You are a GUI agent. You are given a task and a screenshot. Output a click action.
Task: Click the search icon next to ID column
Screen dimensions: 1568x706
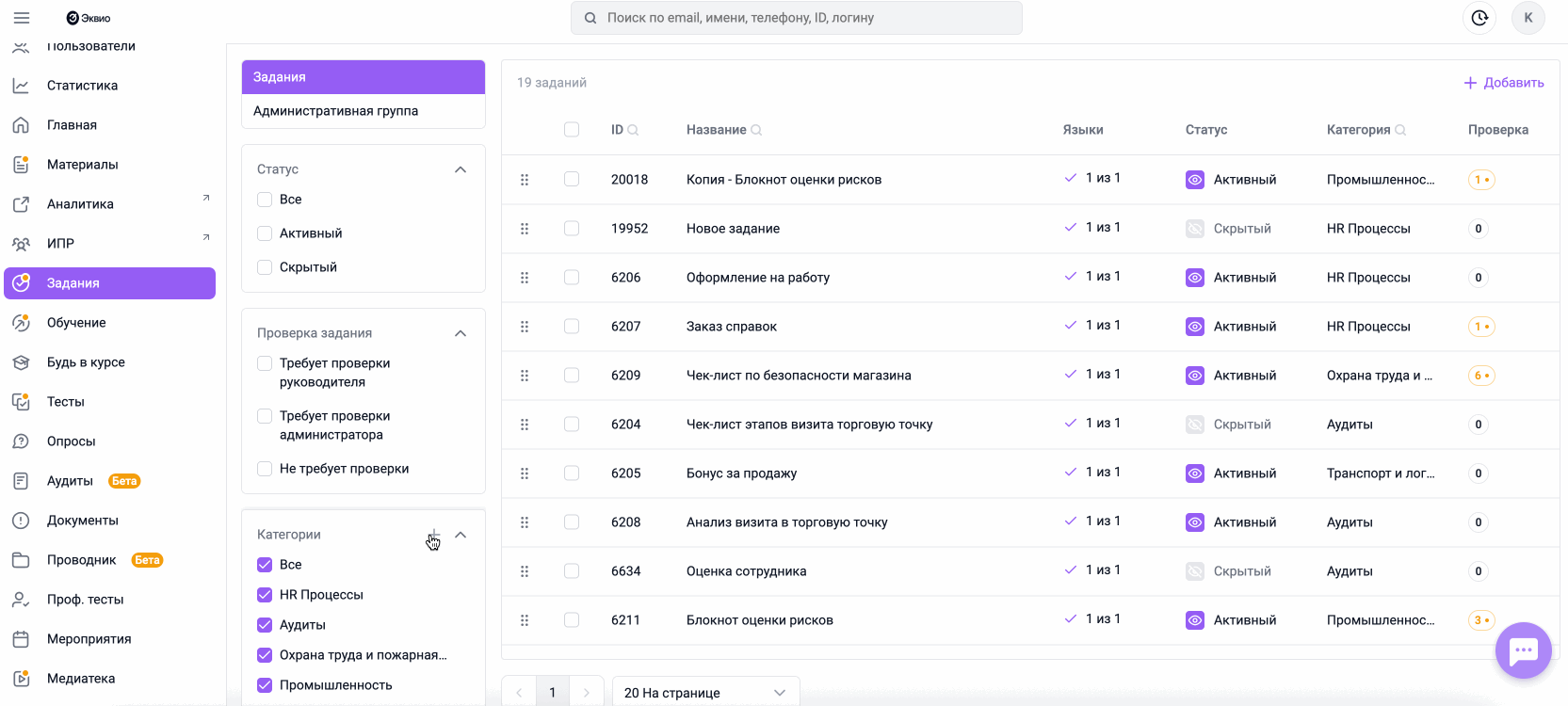click(x=633, y=130)
